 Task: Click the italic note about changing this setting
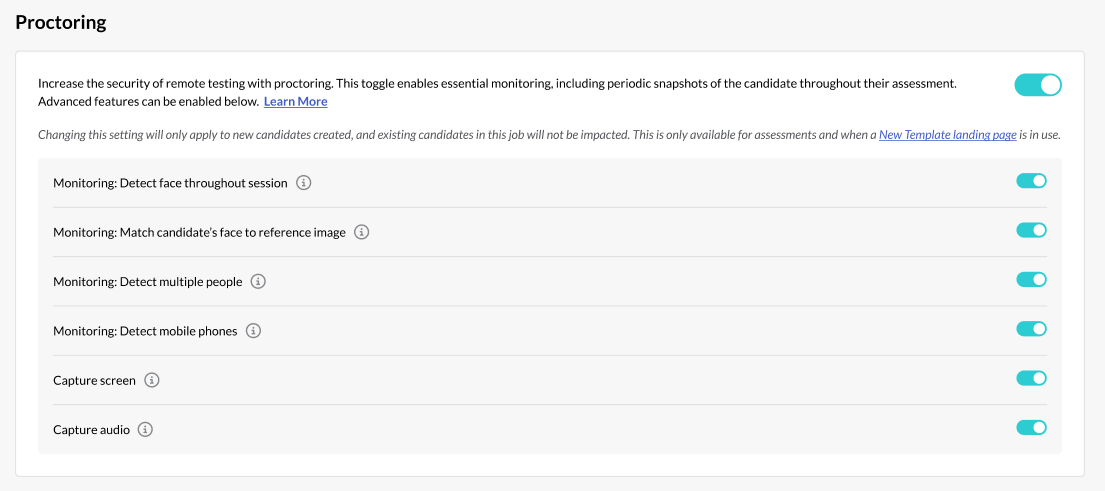(549, 135)
